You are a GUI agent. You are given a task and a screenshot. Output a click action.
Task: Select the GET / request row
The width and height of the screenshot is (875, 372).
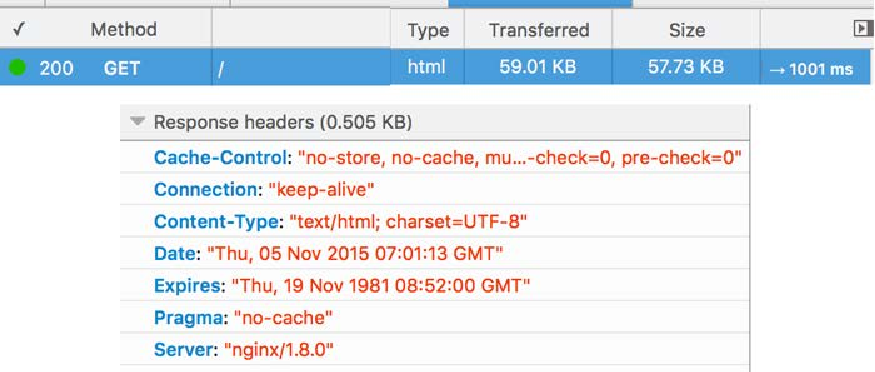[435, 67]
